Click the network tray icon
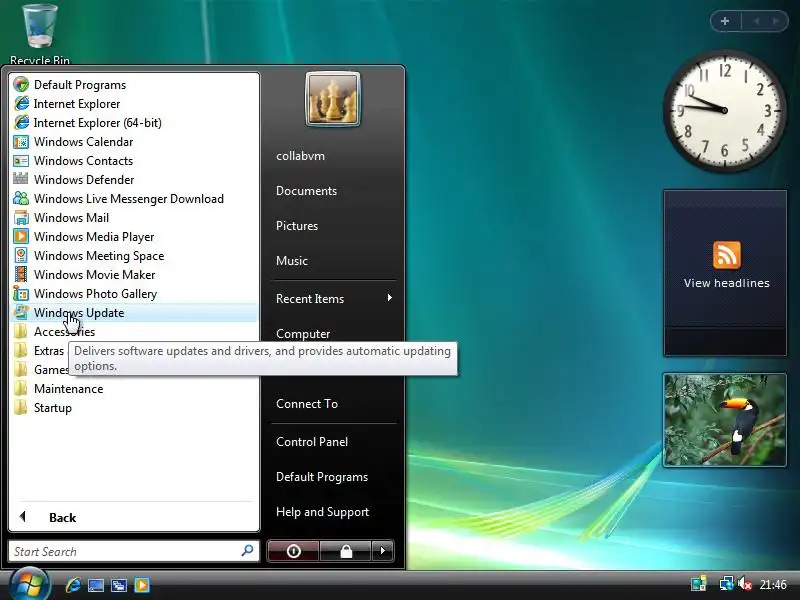The width and height of the screenshot is (800, 600). 726,584
